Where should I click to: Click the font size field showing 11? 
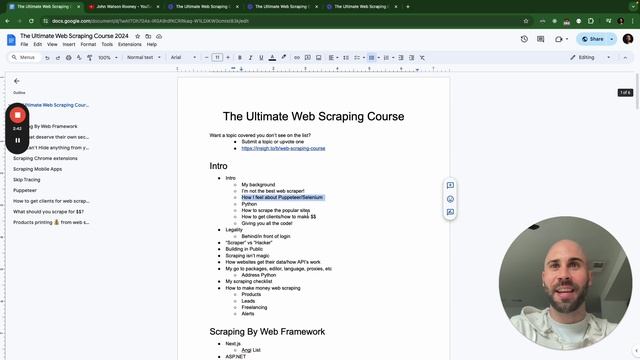pyautogui.click(x=217, y=58)
